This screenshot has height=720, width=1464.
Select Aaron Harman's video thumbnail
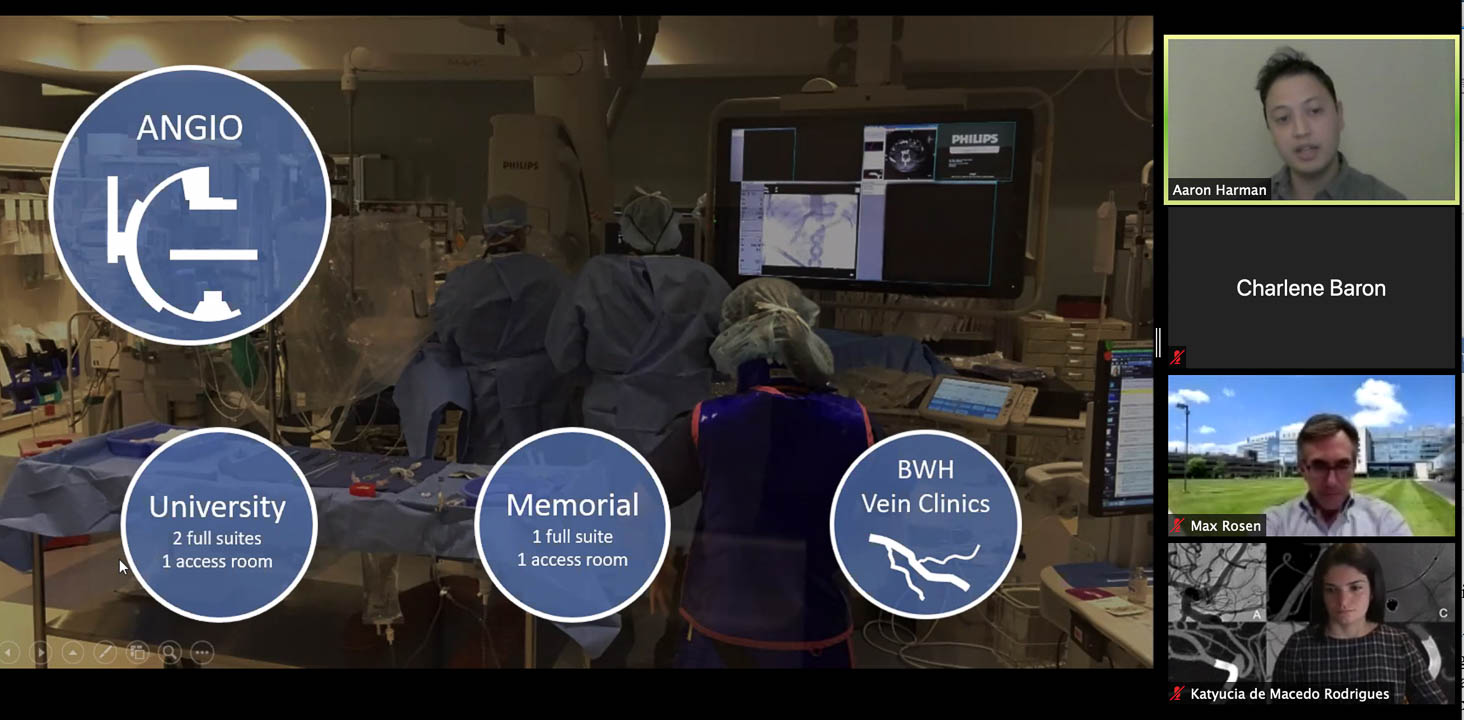[x=1310, y=120]
